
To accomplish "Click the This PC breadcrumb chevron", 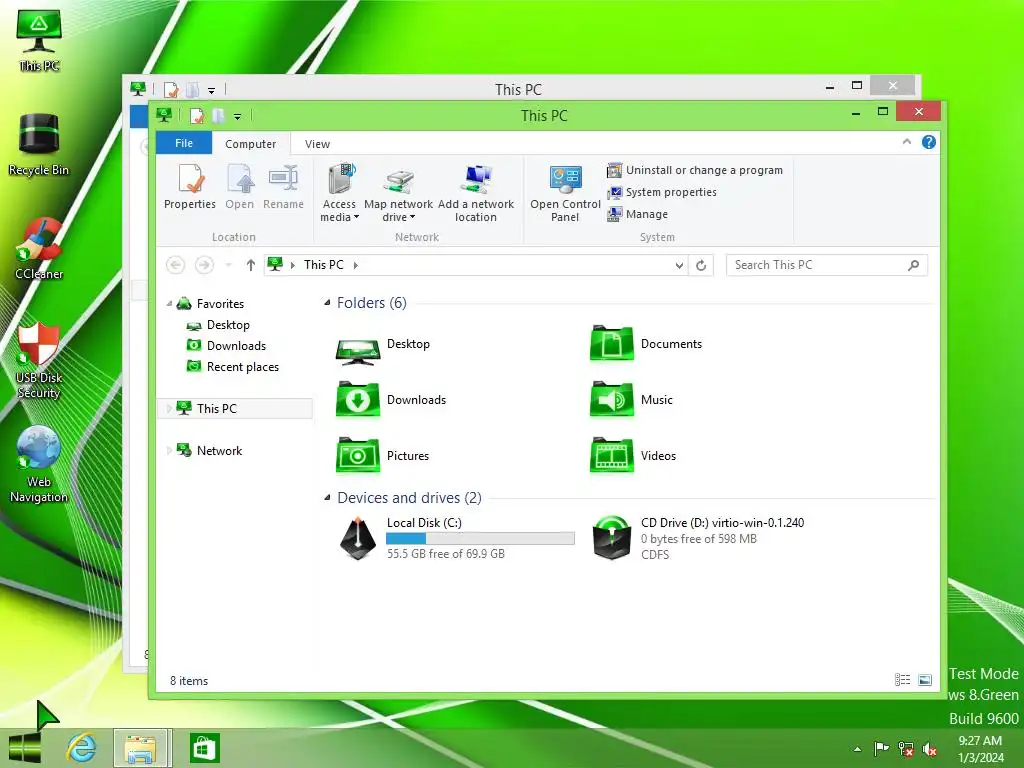I will click(x=356, y=265).
